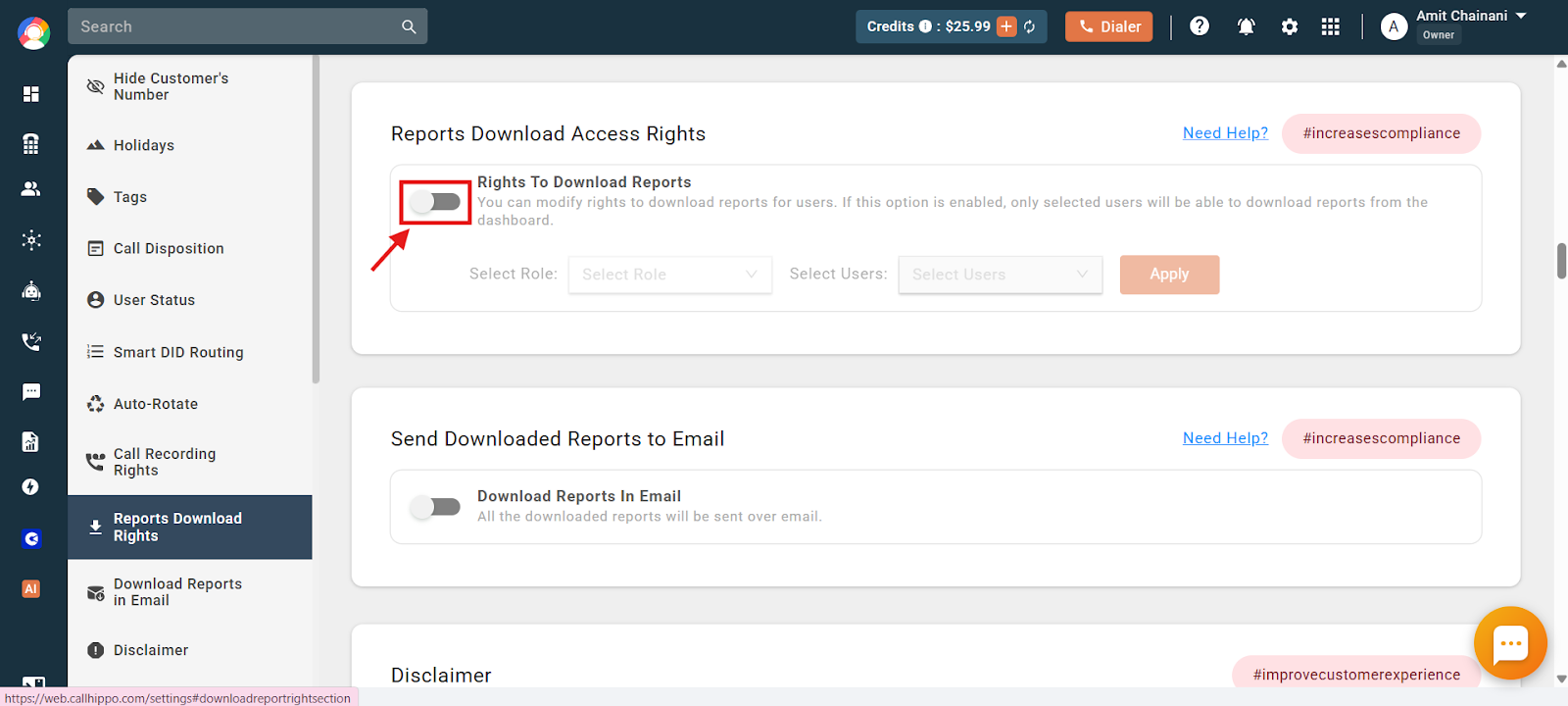Viewport: 1568px width, 706px height.
Task: Click the main page vertical scrollbar thumb
Action: [x=1562, y=261]
